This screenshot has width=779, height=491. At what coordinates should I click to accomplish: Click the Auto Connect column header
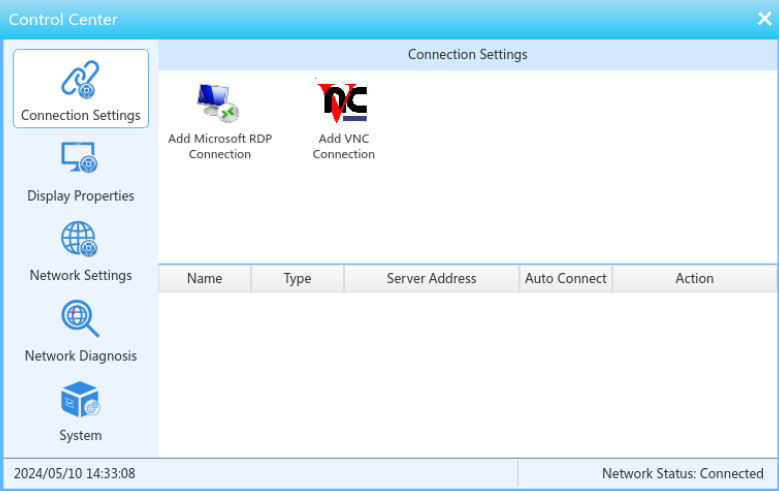point(566,278)
